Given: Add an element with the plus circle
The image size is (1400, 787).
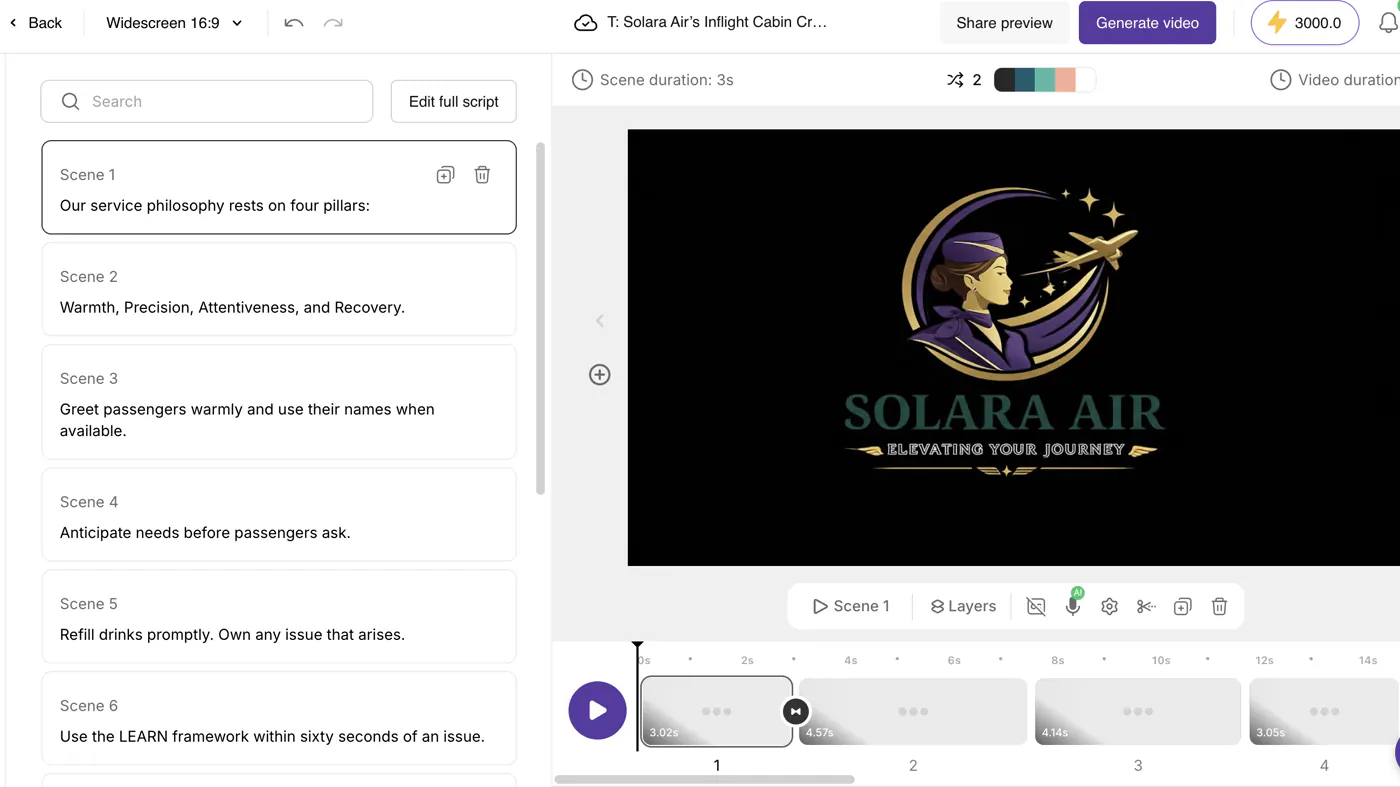Looking at the screenshot, I should (600, 375).
